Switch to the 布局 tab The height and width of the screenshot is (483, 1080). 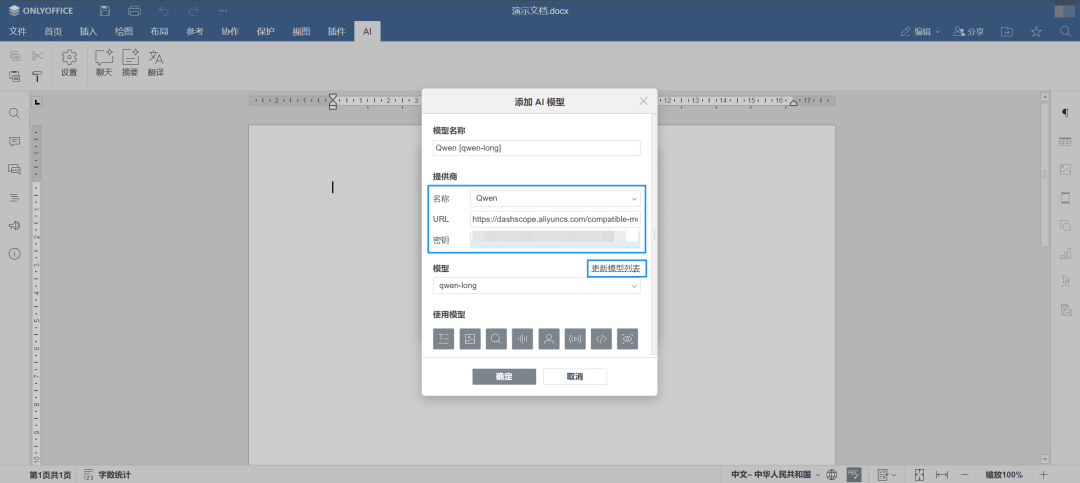[x=159, y=31]
